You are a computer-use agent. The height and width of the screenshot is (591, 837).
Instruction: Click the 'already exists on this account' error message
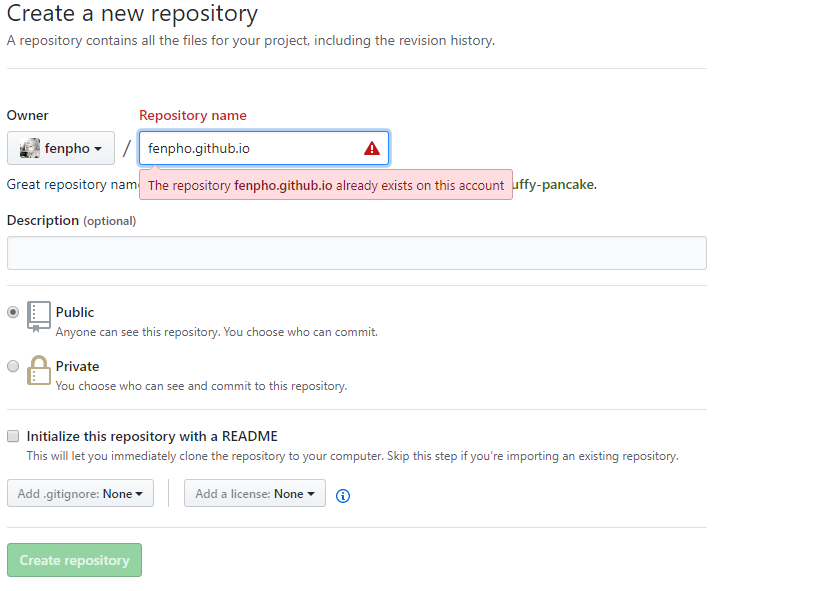point(326,185)
